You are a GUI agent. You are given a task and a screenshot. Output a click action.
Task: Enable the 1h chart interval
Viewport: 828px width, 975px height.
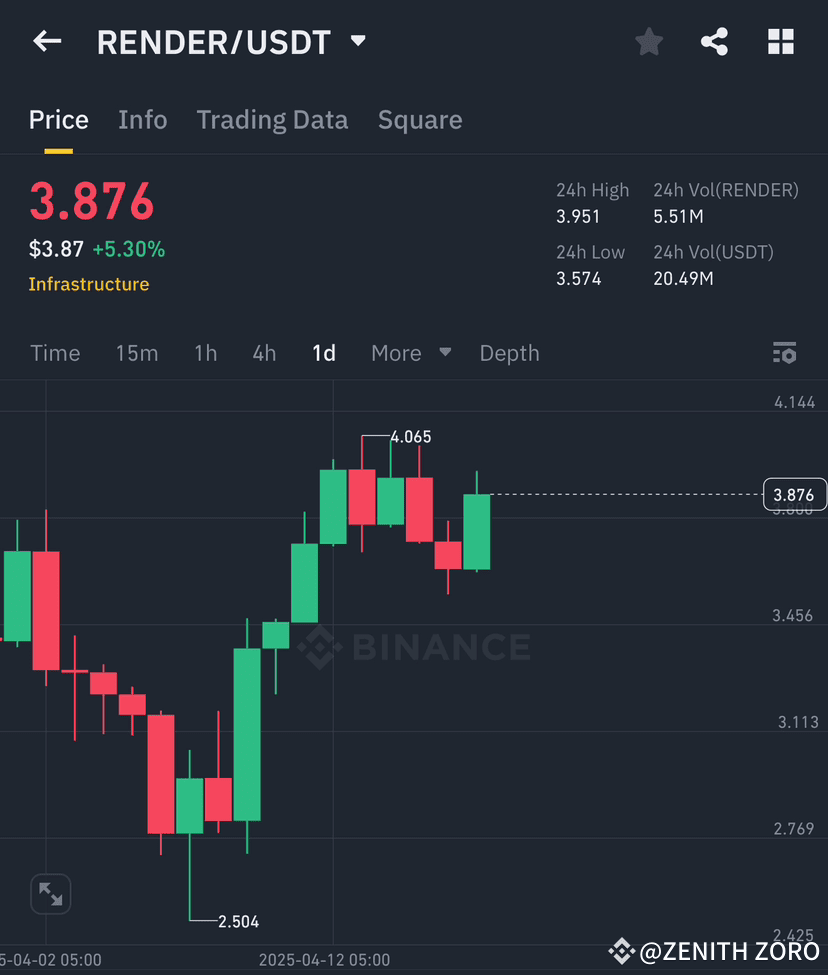(205, 353)
